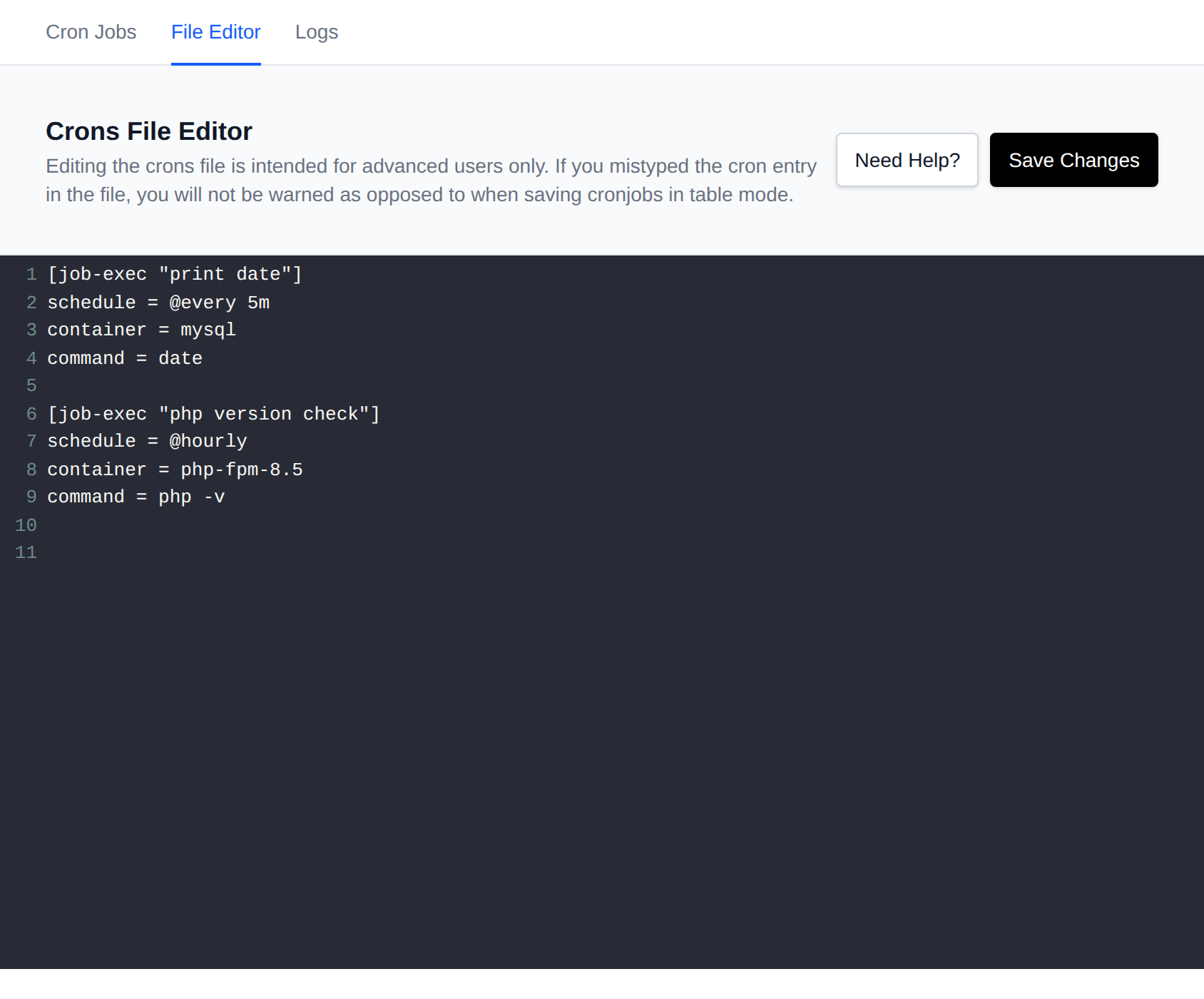Click the 'command = php -v' line
This screenshot has height=999, width=1204.
tap(136, 497)
